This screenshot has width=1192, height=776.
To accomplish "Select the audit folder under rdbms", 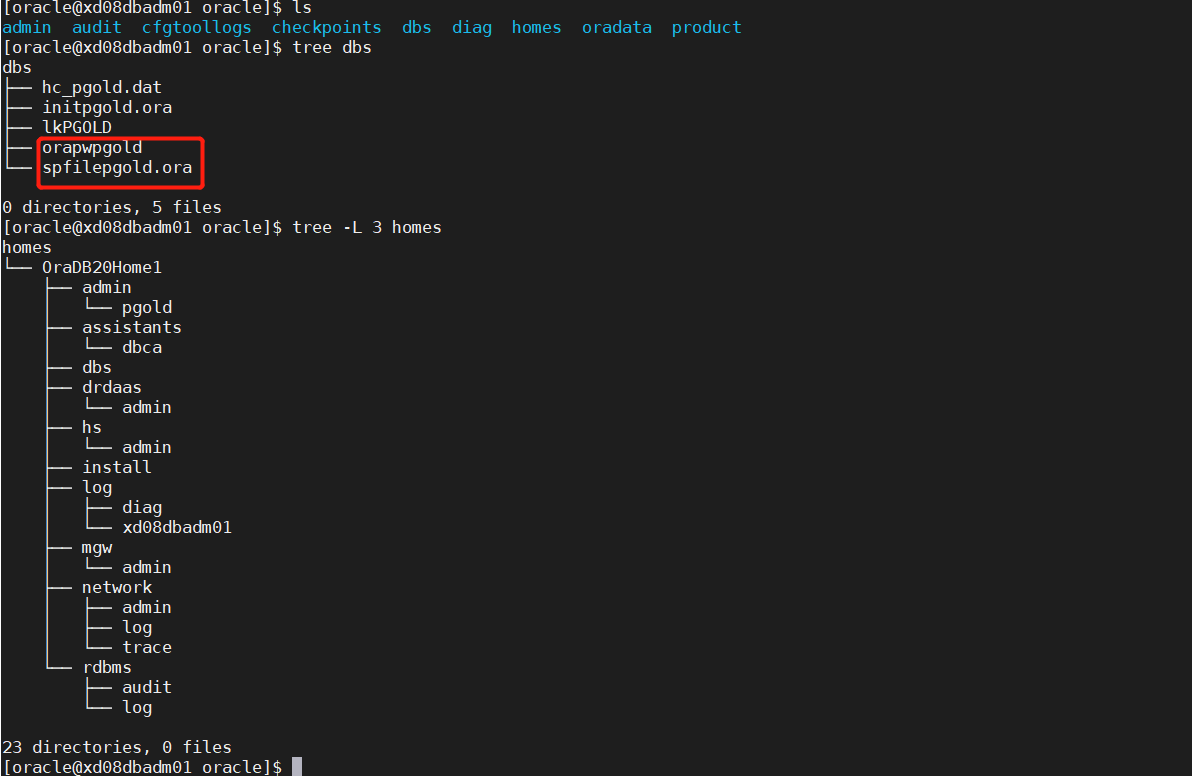I will (147, 687).
